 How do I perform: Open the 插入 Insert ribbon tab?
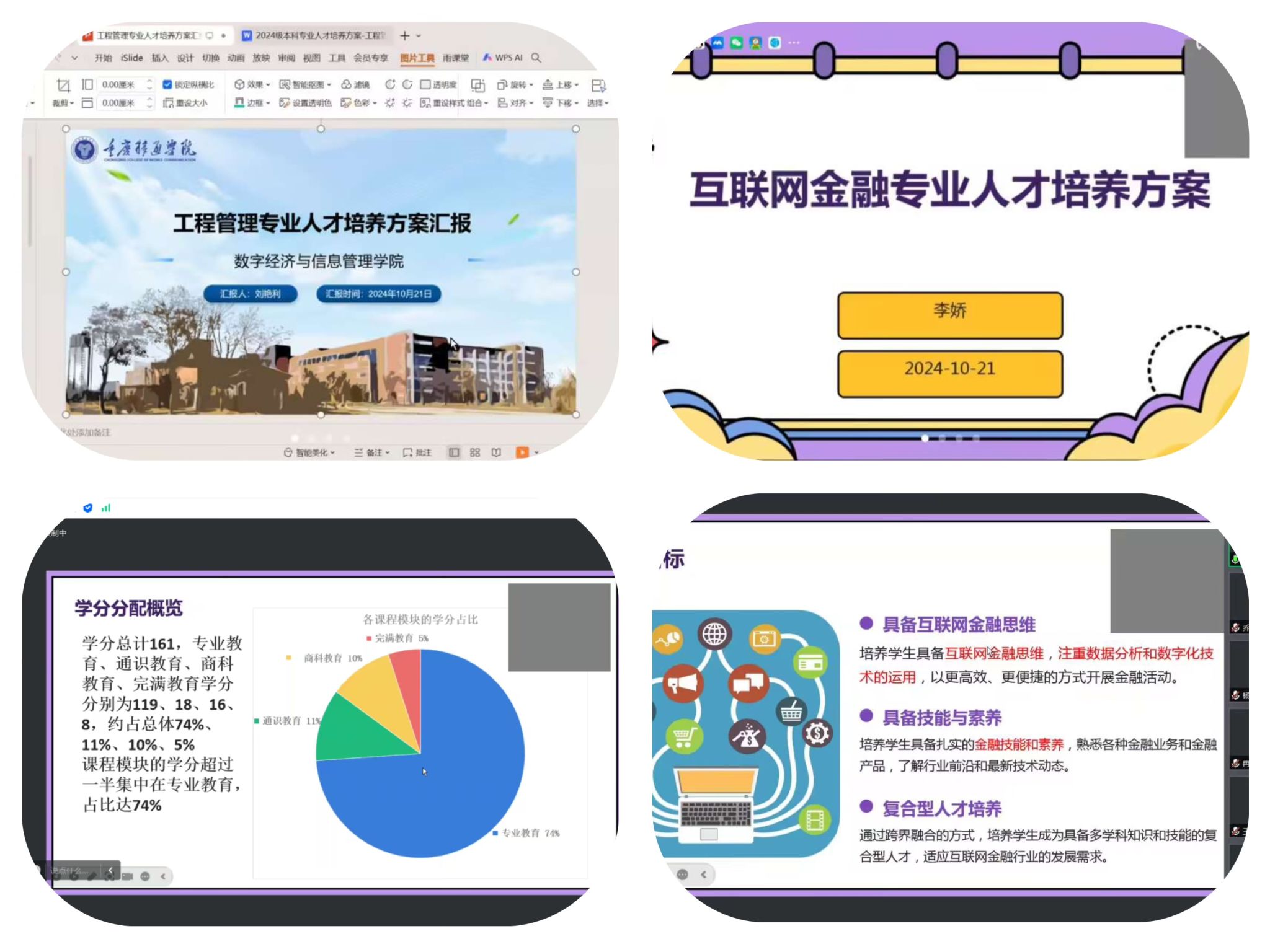[x=159, y=58]
